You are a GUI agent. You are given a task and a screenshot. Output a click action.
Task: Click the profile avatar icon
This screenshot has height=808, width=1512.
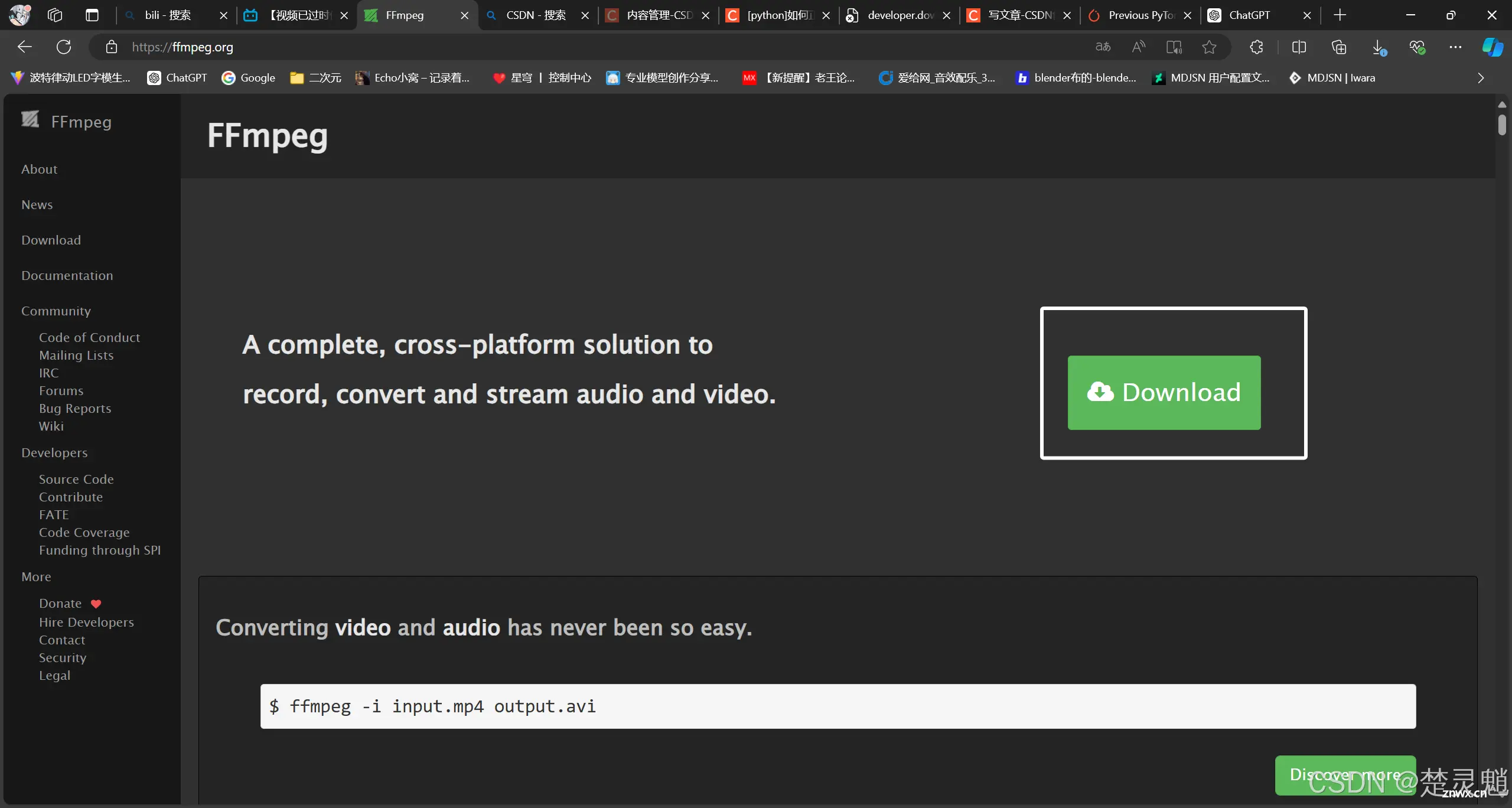pyautogui.click(x=19, y=15)
